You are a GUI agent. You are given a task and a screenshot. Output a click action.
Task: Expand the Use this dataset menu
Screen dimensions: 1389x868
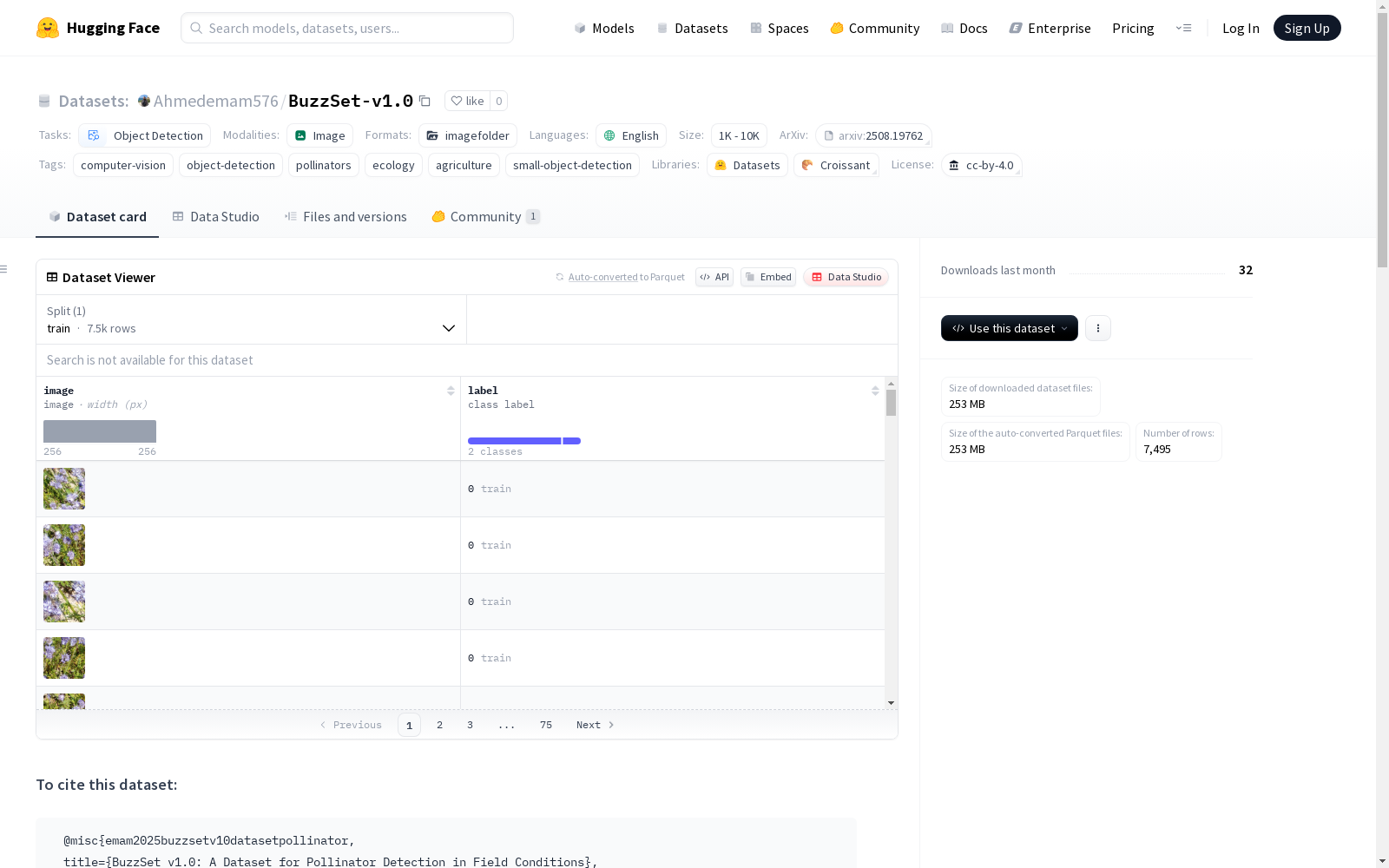pos(1010,328)
